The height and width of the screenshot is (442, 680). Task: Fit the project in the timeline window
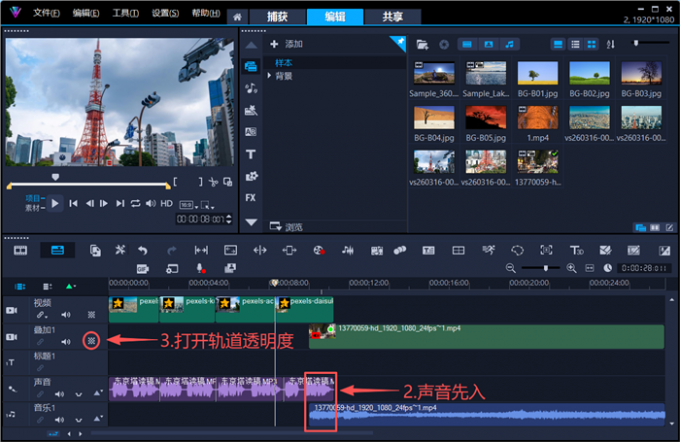[x=590, y=268]
